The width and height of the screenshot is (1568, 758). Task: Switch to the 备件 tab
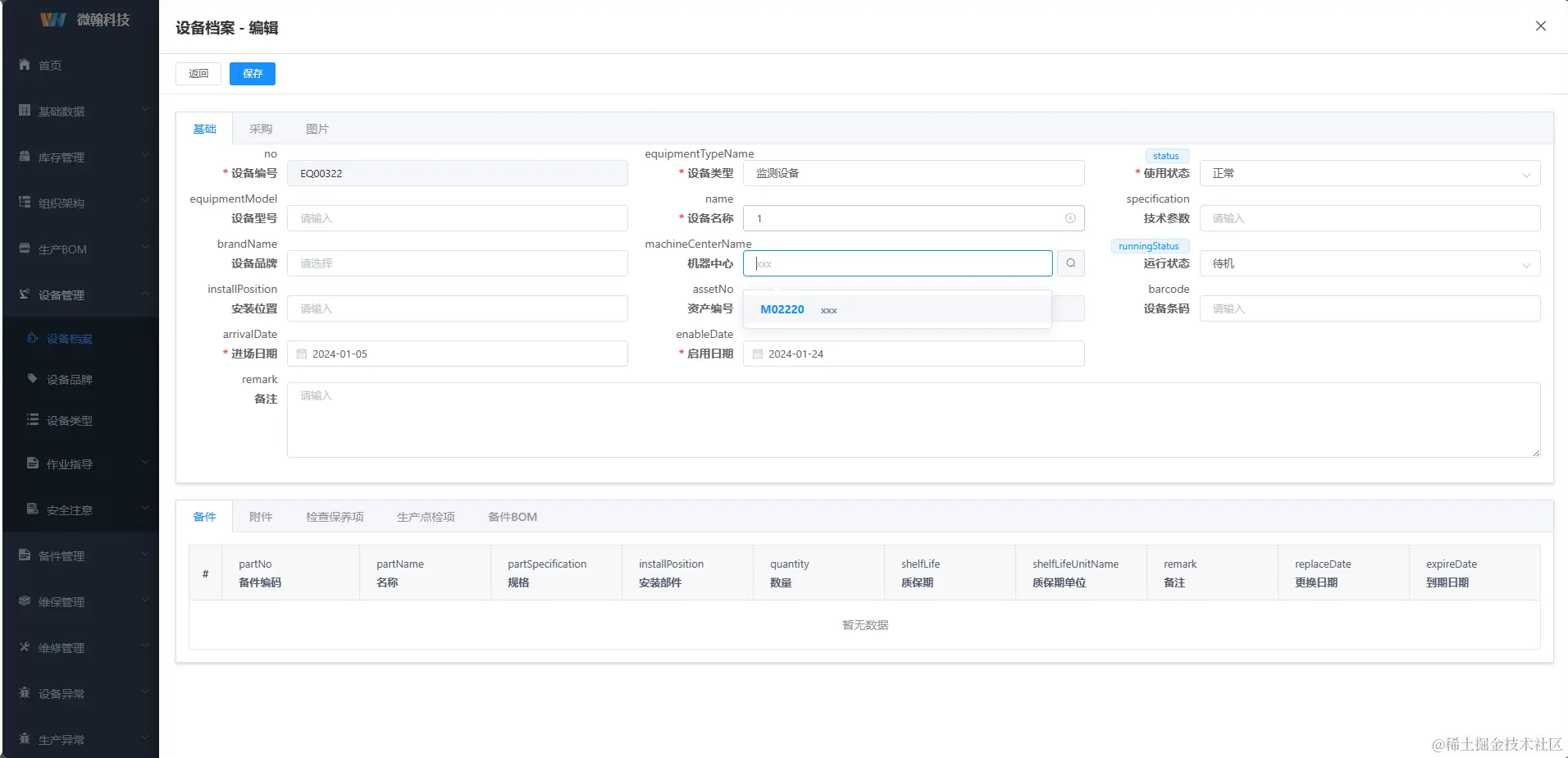point(204,517)
